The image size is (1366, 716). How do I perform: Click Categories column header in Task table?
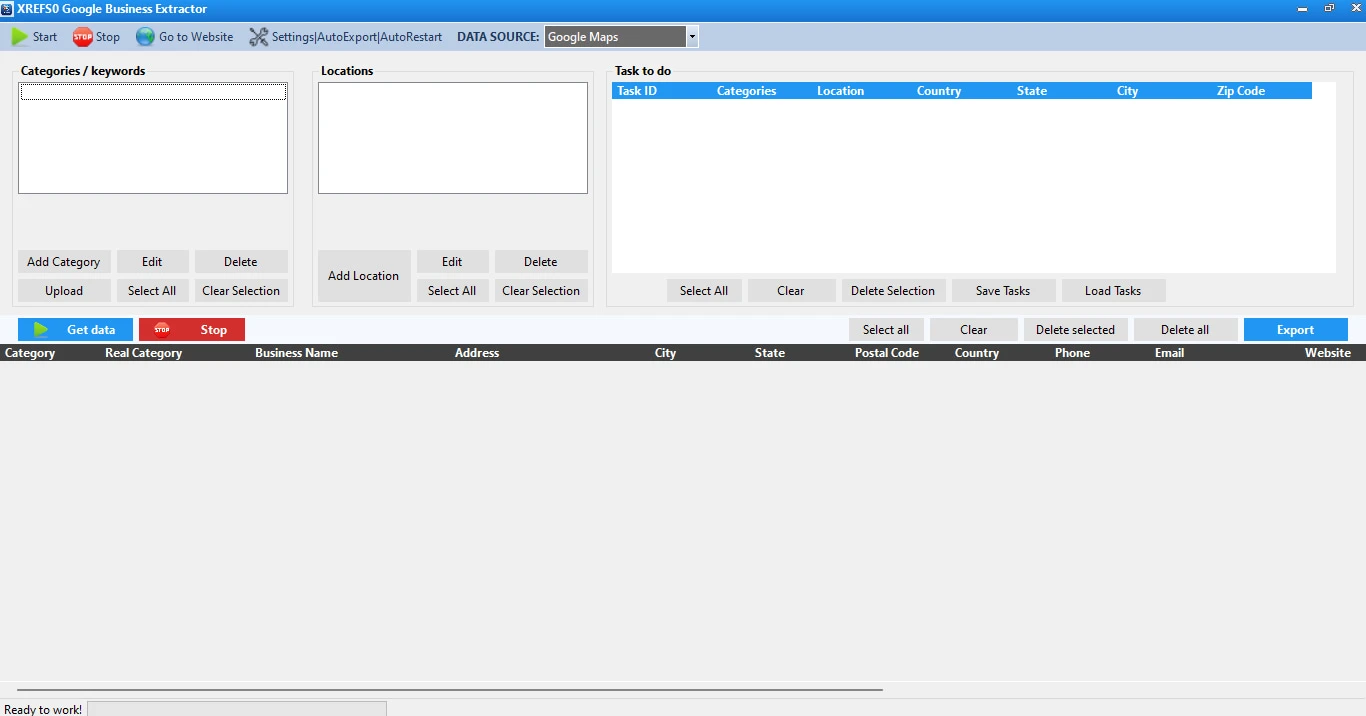coord(747,91)
